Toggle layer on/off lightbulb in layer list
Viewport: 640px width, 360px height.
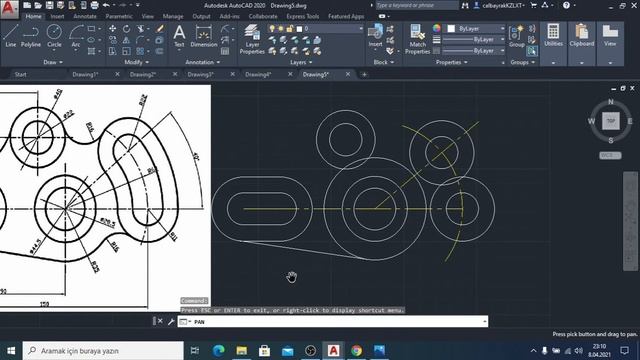(272, 29)
